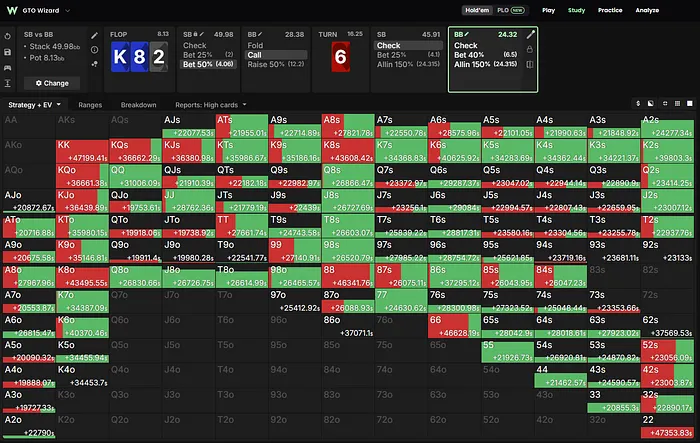
Task: Click the compare columns icon in active BB panel
Action: tap(530, 64)
